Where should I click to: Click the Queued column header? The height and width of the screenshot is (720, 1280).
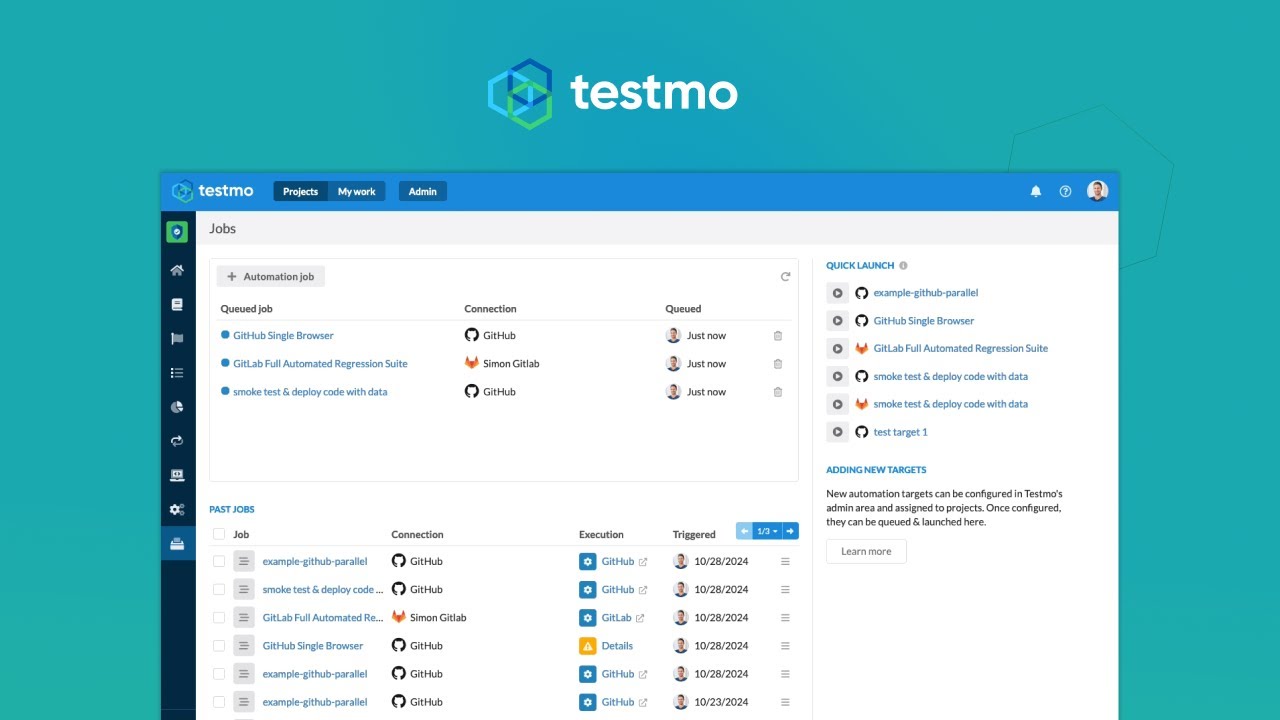click(683, 309)
